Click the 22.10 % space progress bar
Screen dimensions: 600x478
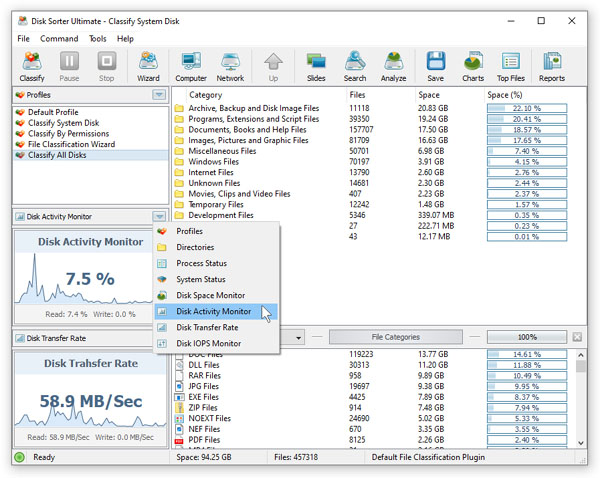tap(527, 108)
